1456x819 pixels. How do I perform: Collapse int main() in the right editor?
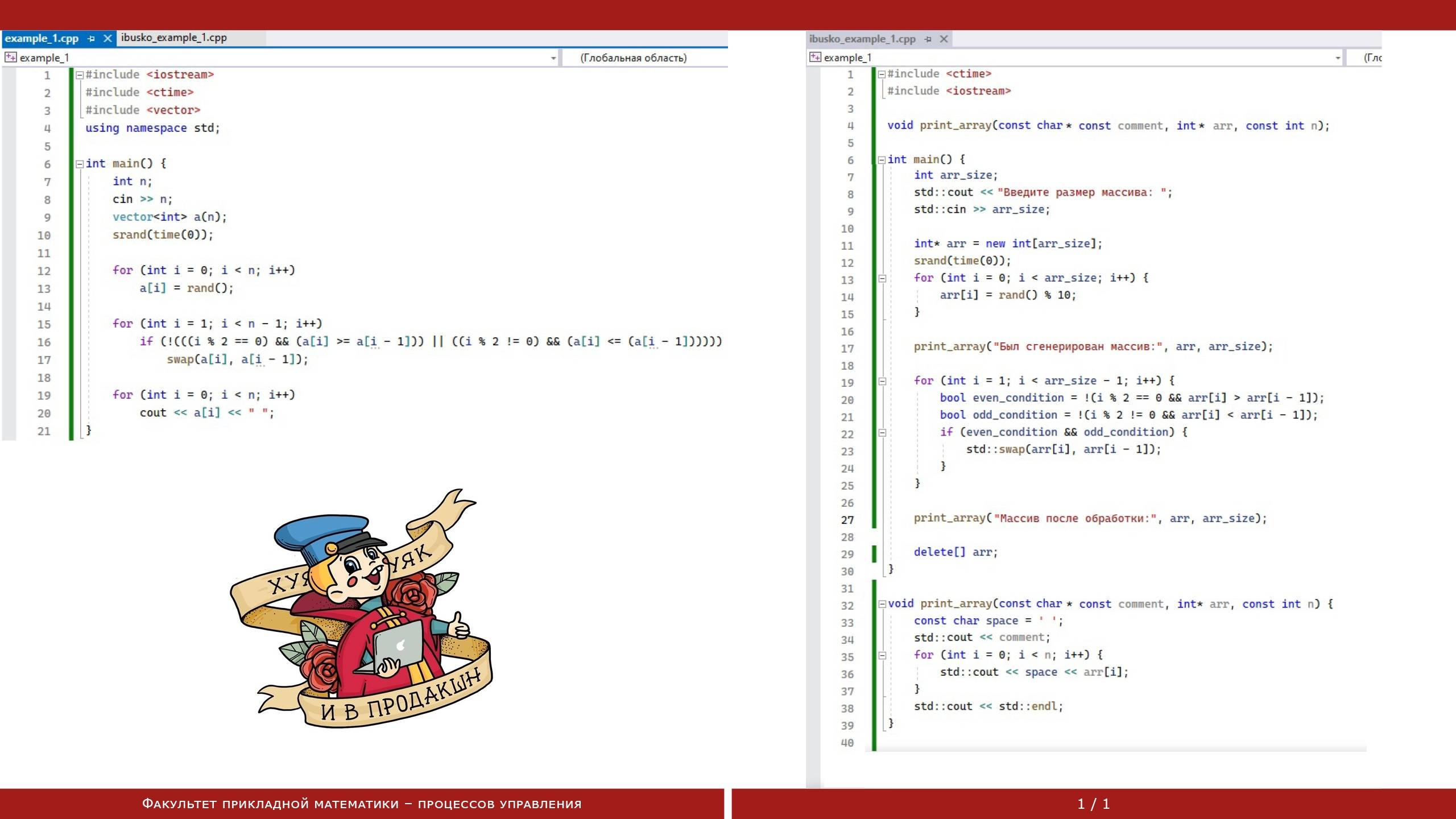(882, 160)
